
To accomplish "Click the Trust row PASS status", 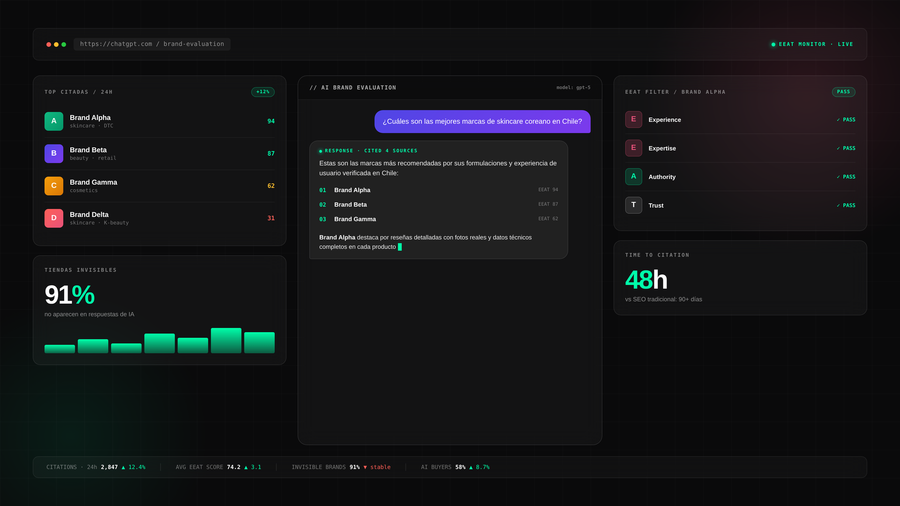I will click(x=845, y=205).
